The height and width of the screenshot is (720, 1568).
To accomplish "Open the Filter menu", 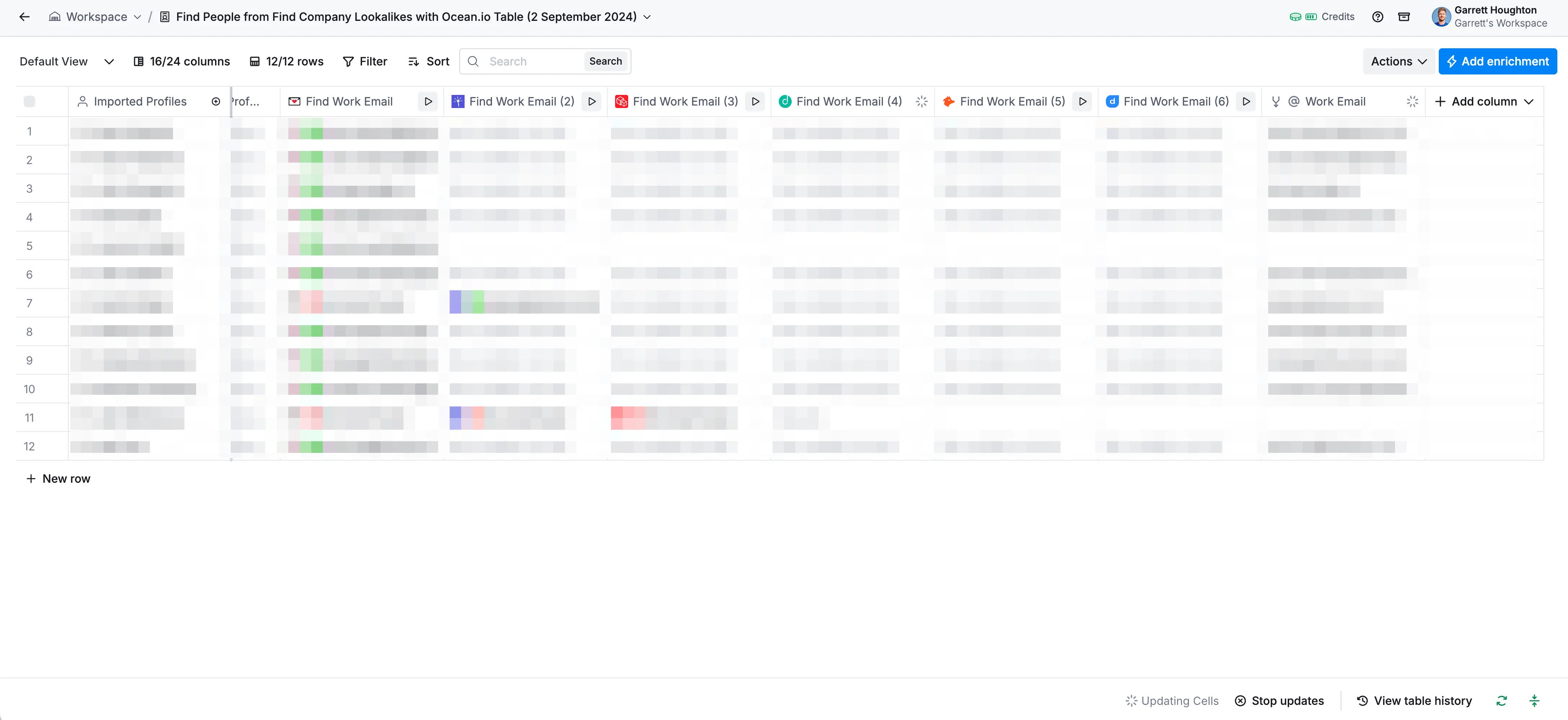I will [365, 61].
